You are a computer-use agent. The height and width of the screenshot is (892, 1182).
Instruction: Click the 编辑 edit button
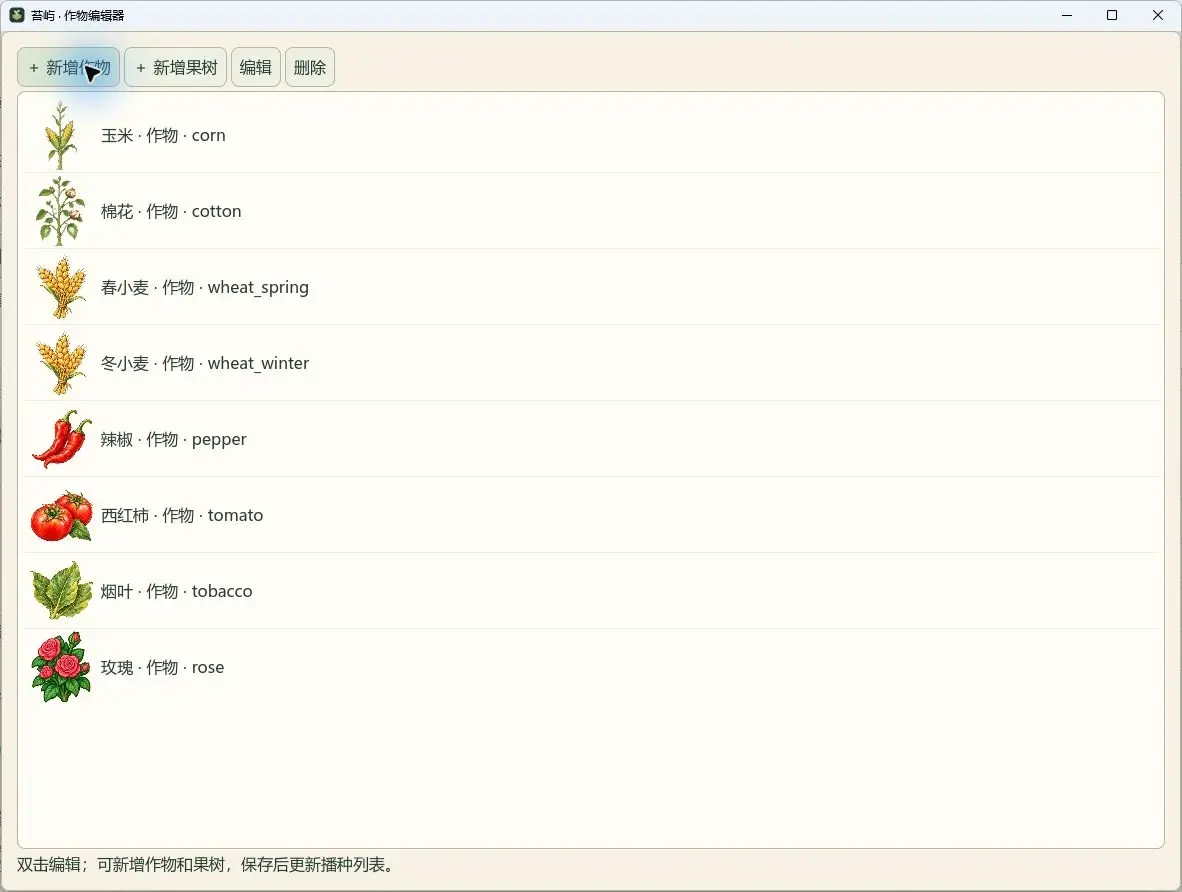click(x=256, y=68)
